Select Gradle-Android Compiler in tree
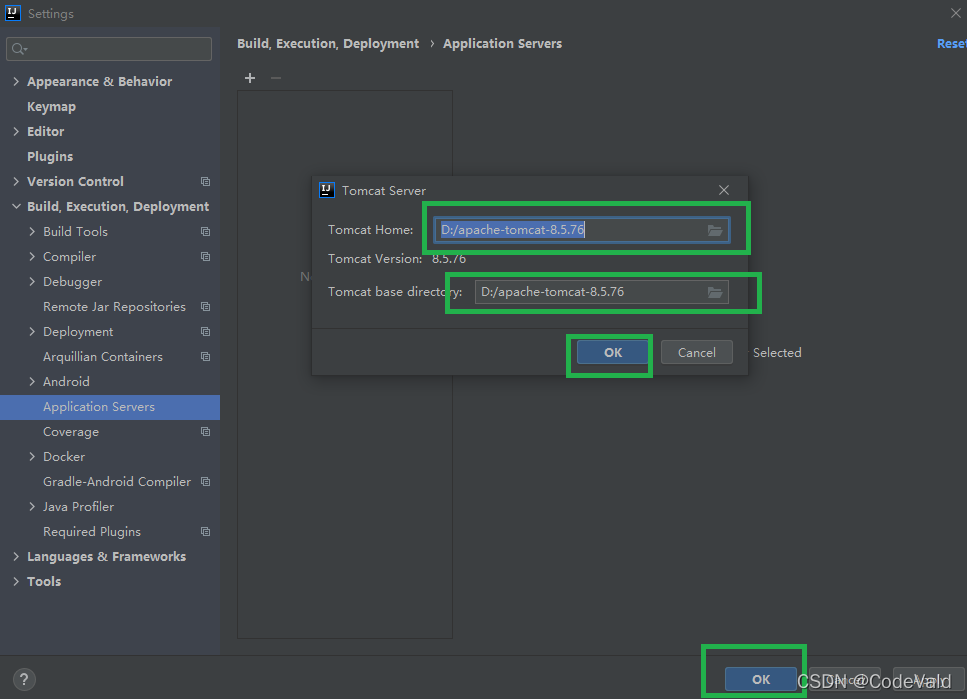The height and width of the screenshot is (699, 967). point(117,482)
